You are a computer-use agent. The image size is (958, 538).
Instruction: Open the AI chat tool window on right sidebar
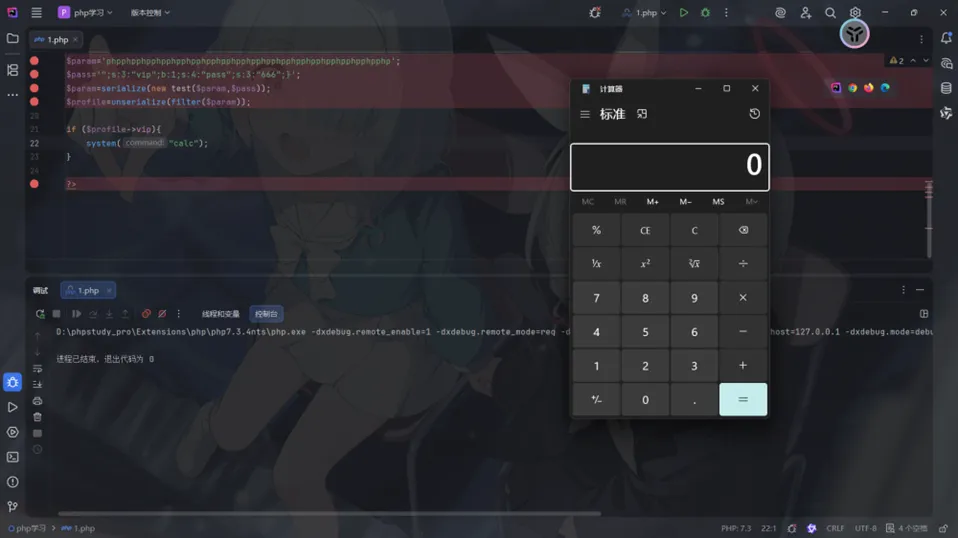946,64
